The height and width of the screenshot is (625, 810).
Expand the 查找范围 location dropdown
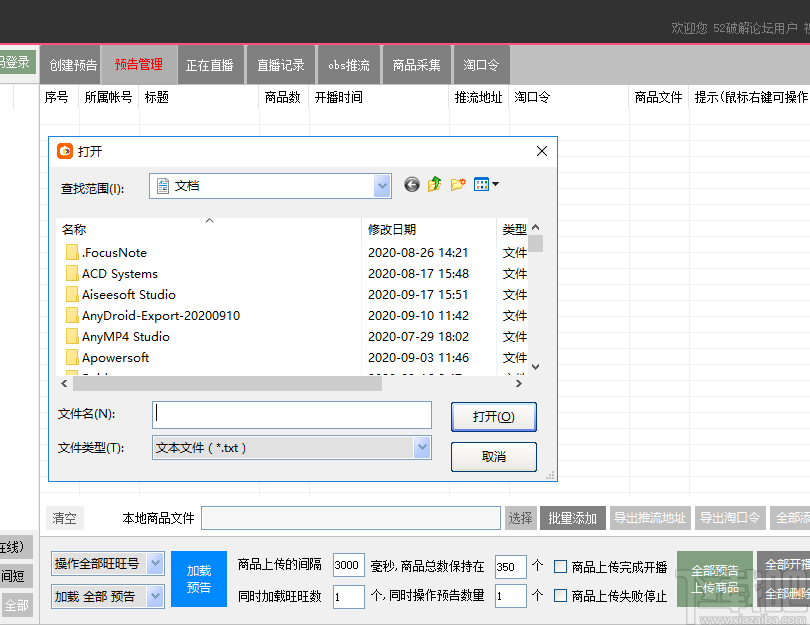tap(382, 186)
